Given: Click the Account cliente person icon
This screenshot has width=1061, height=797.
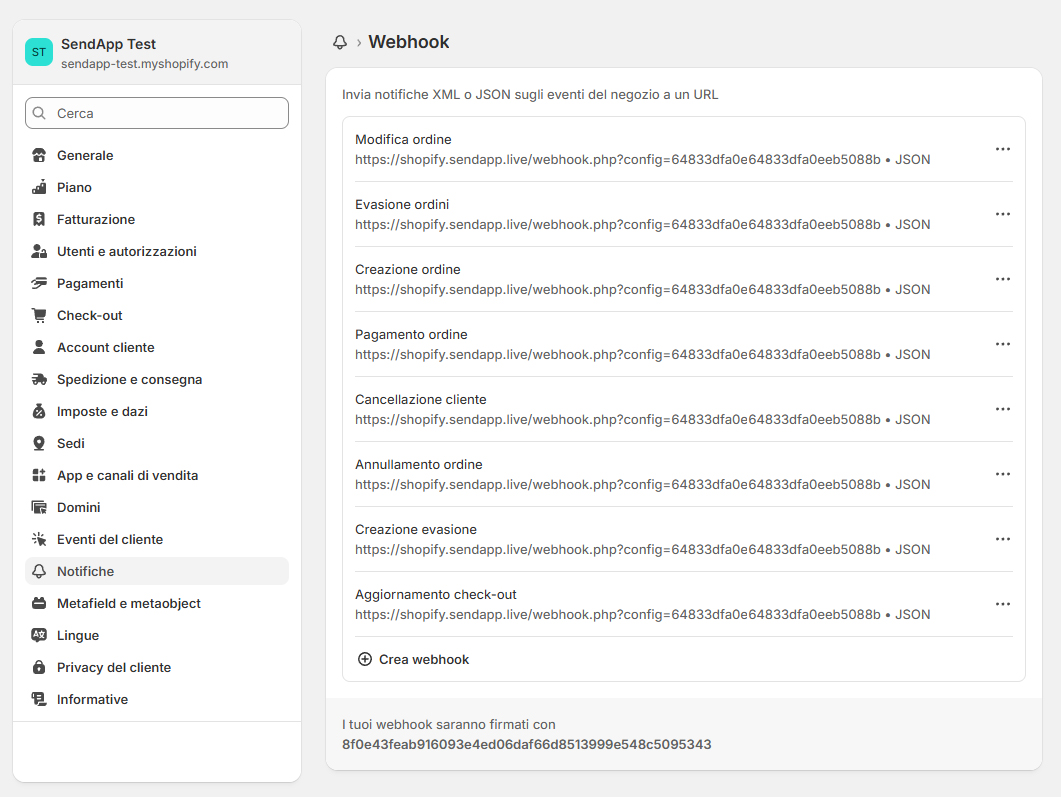Looking at the screenshot, I should [39, 347].
